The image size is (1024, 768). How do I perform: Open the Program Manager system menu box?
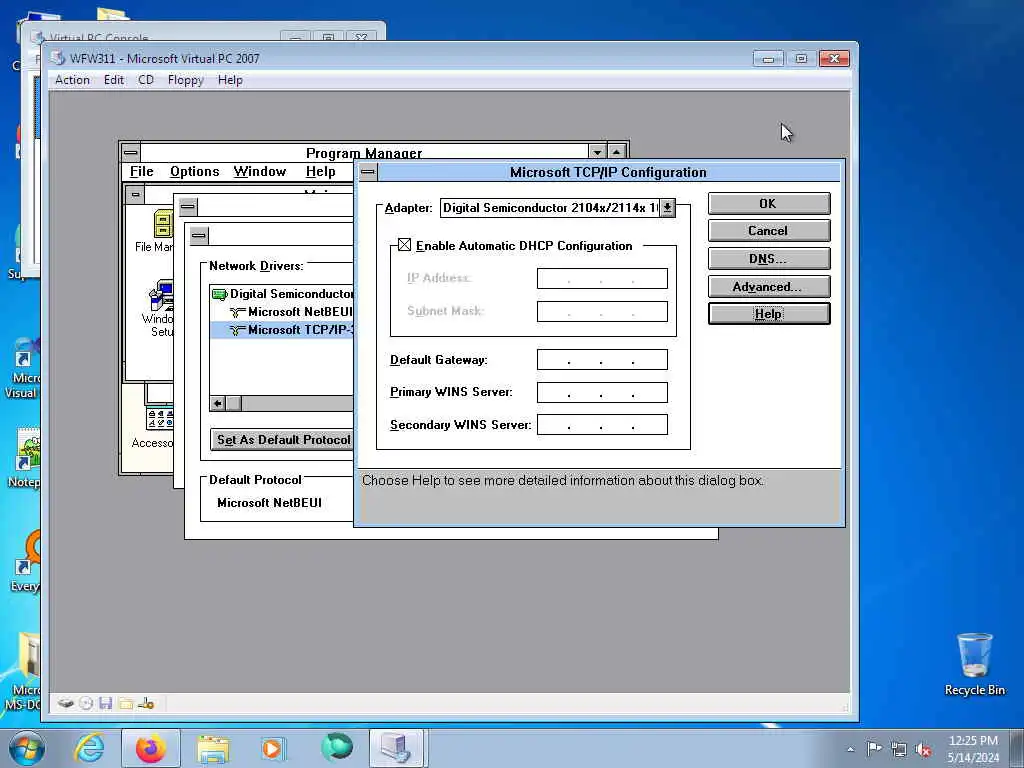131,153
